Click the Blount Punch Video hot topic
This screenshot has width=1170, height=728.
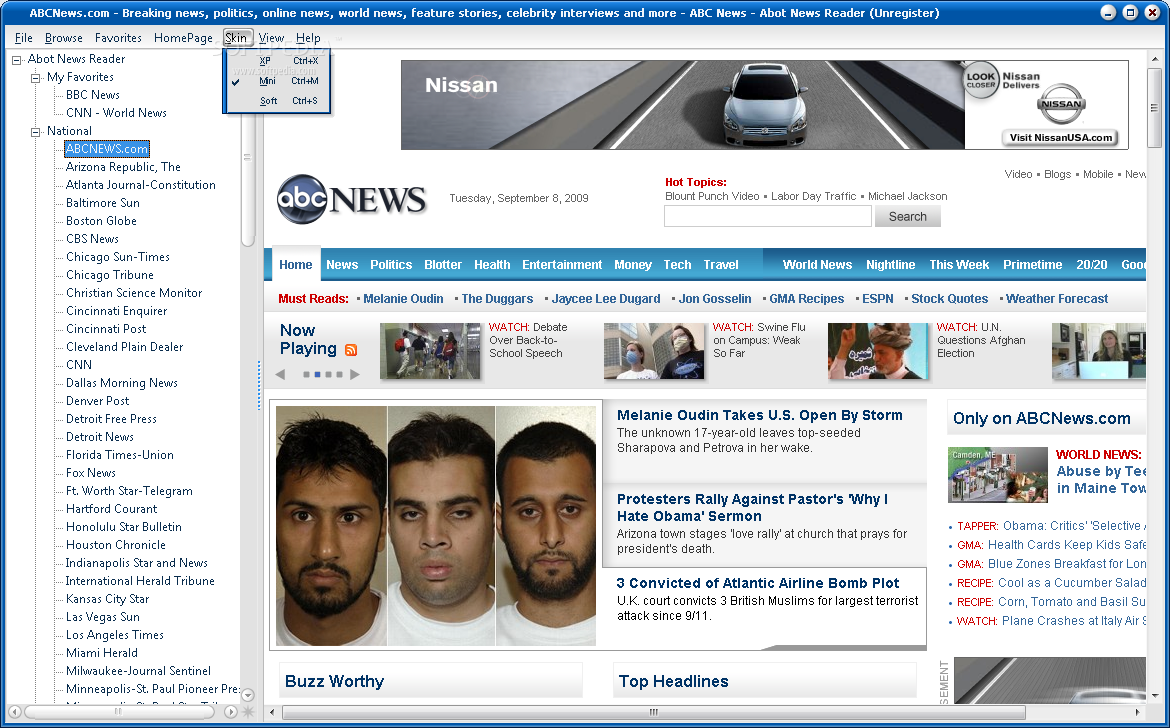tap(712, 196)
